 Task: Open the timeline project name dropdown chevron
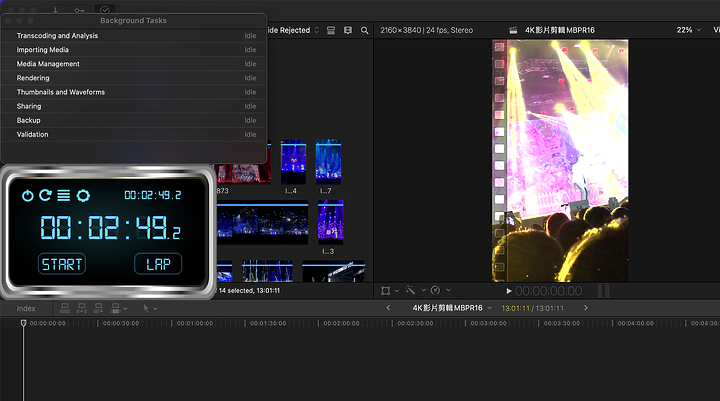pyautogui.click(x=489, y=308)
